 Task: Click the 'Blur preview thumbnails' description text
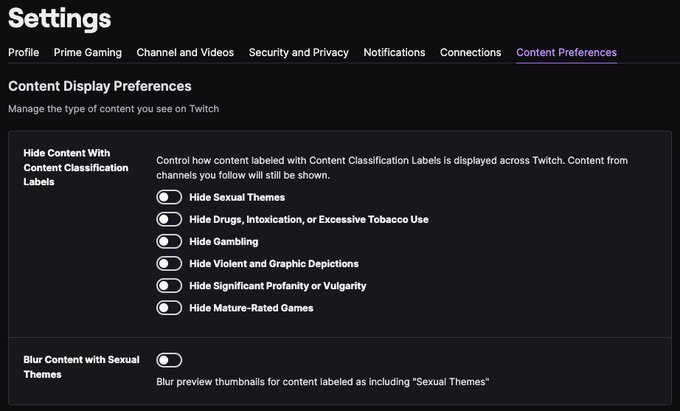click(x=323, y=382)
